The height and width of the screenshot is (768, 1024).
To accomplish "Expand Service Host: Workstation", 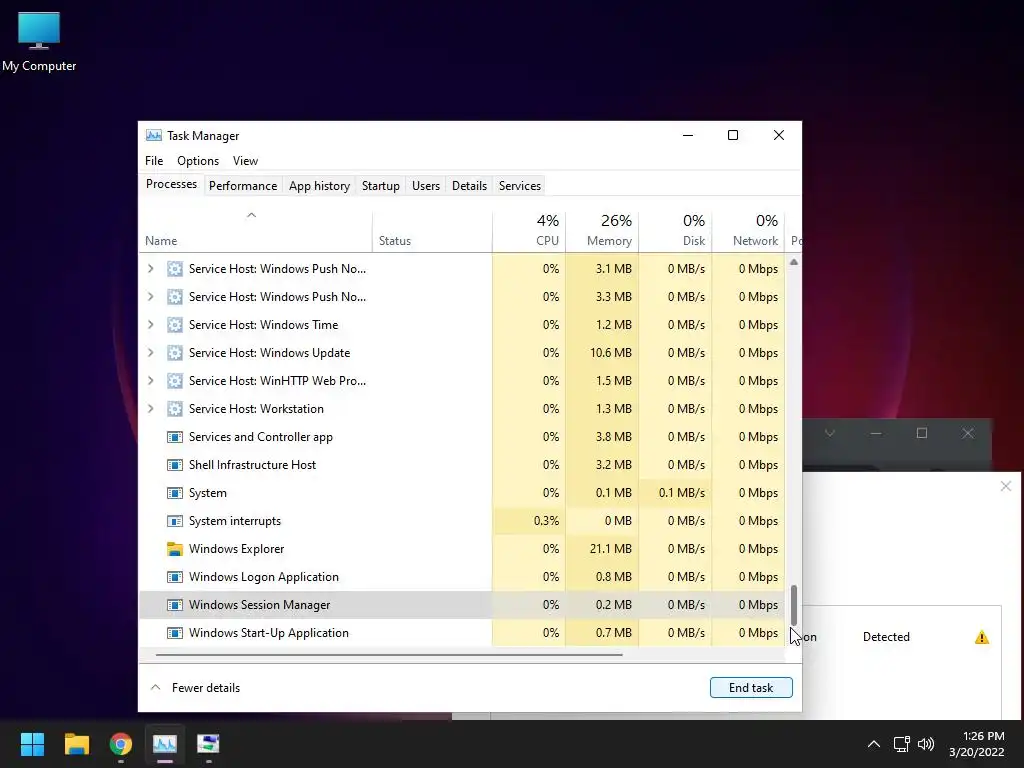I will pos(151,409).
